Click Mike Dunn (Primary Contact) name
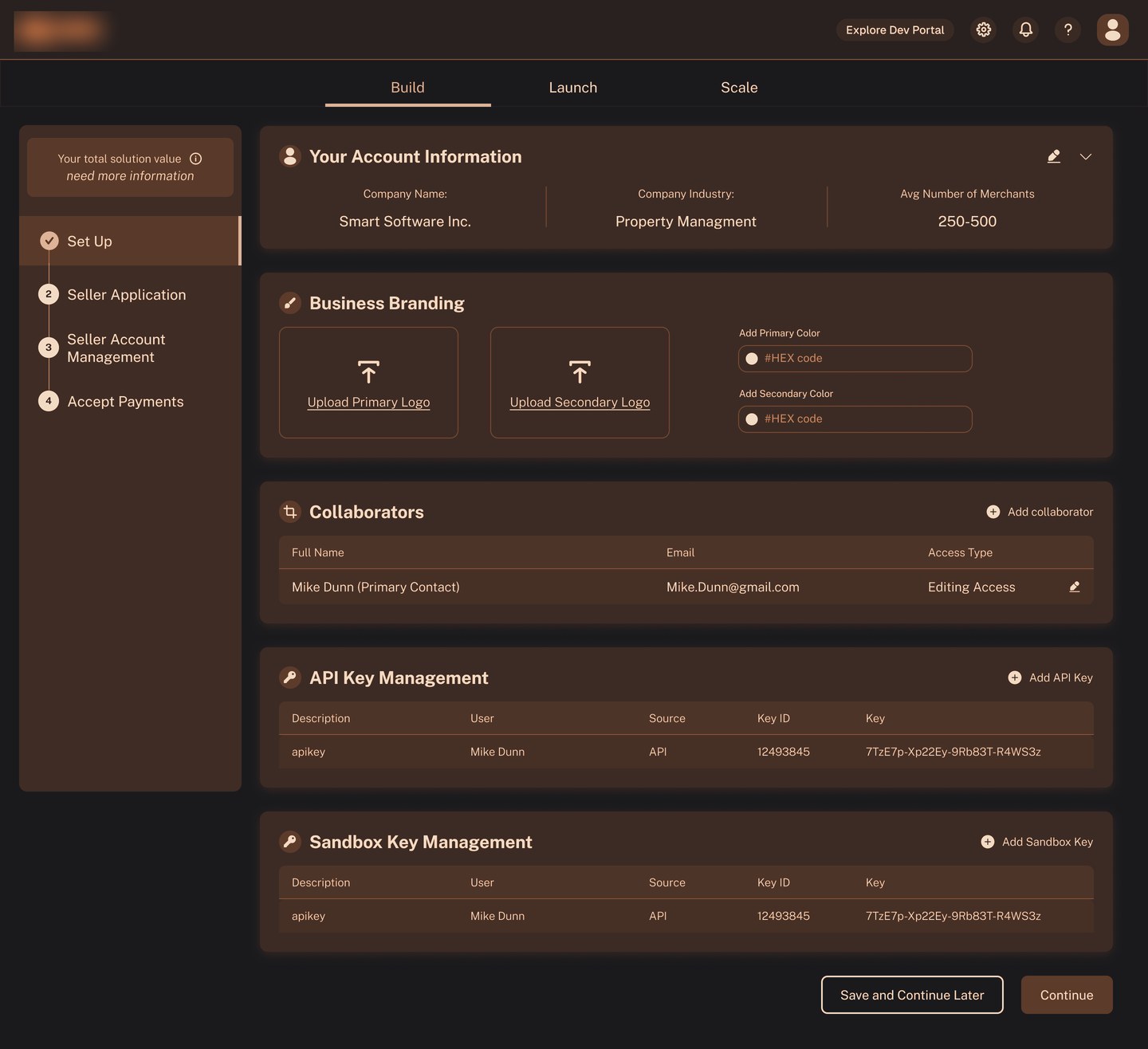Viewport: 1148px width, 1049px height. [x=375, y=587]
